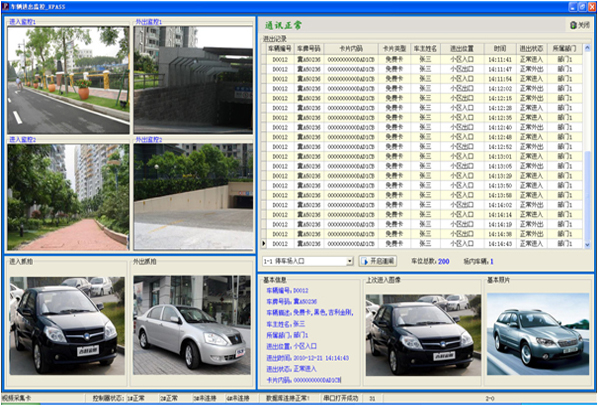
Task: Click the current-row arrow indicator at 14:14:43
Action: click(x=264, y=244)
